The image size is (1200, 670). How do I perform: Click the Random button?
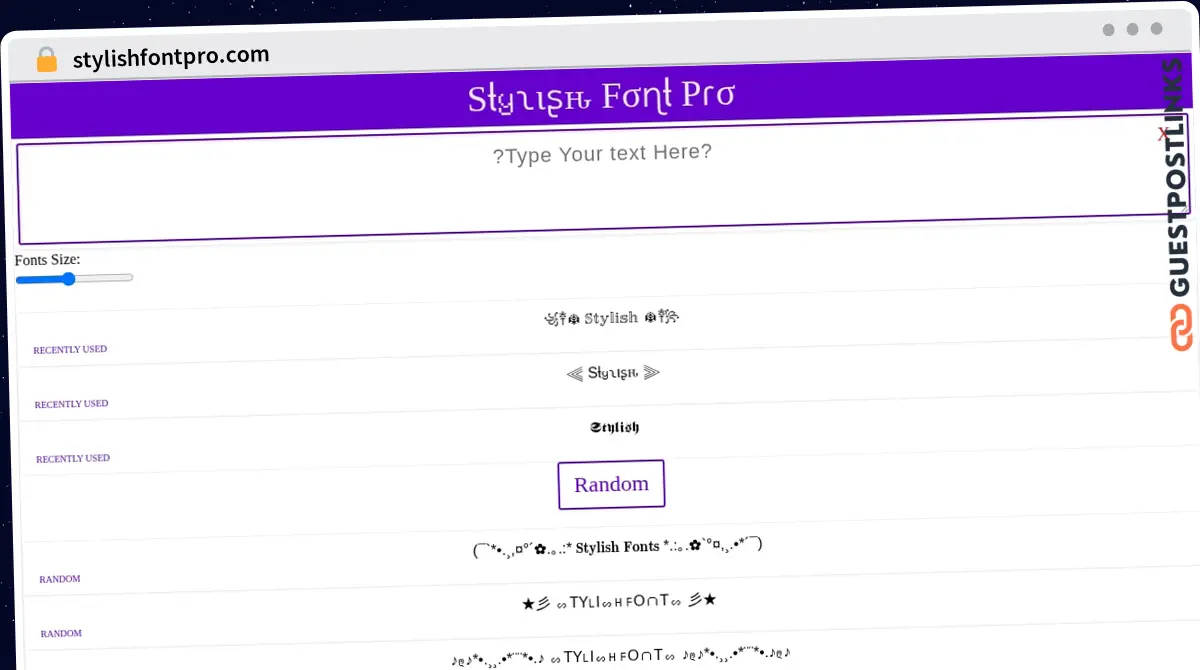point(611,484)
